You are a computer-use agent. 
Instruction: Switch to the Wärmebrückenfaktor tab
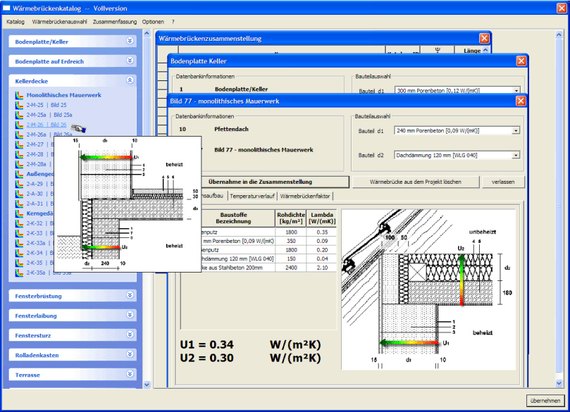click(x=305, y=196)
